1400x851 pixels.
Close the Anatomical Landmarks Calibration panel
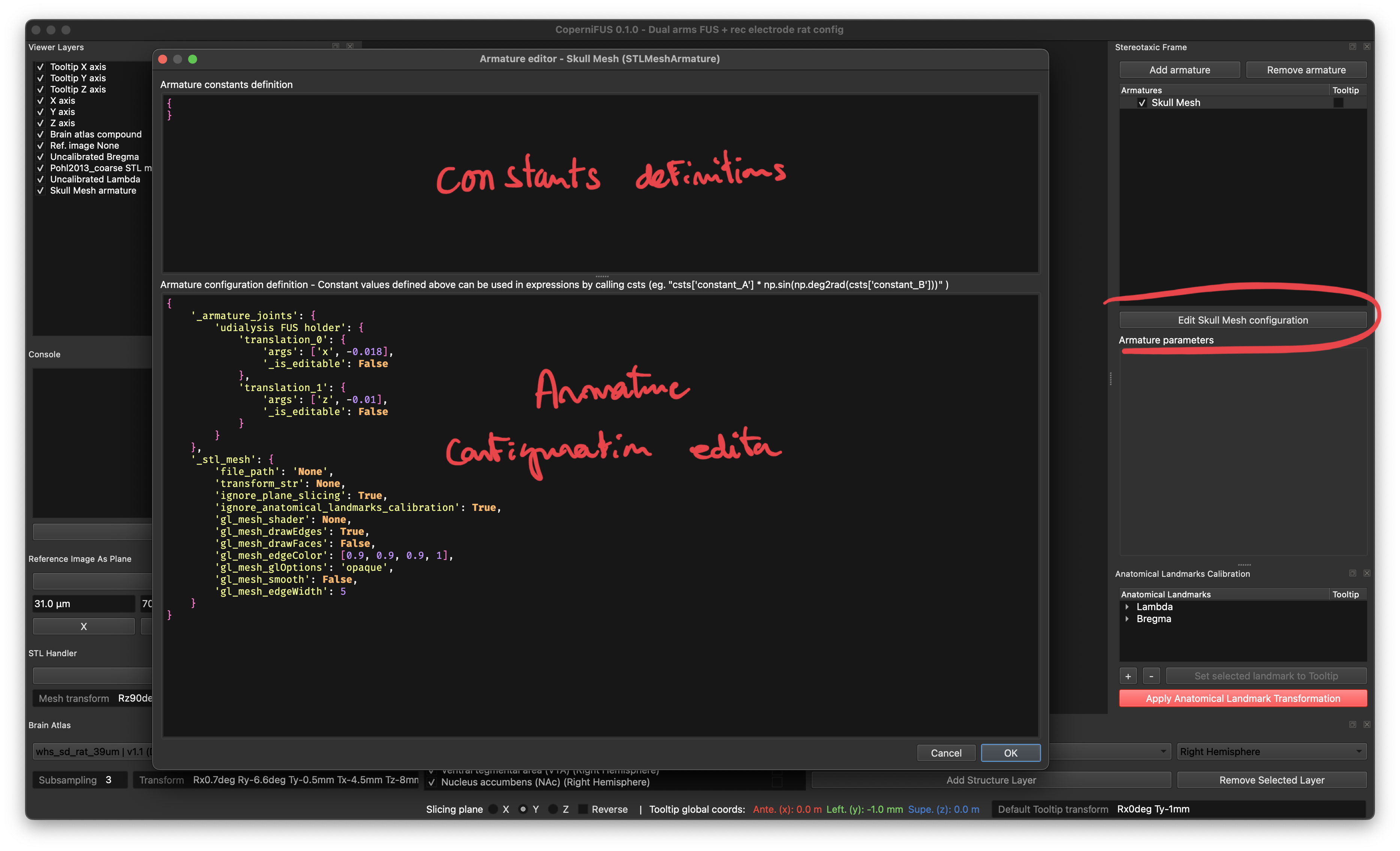click(x=1367, y=573)
